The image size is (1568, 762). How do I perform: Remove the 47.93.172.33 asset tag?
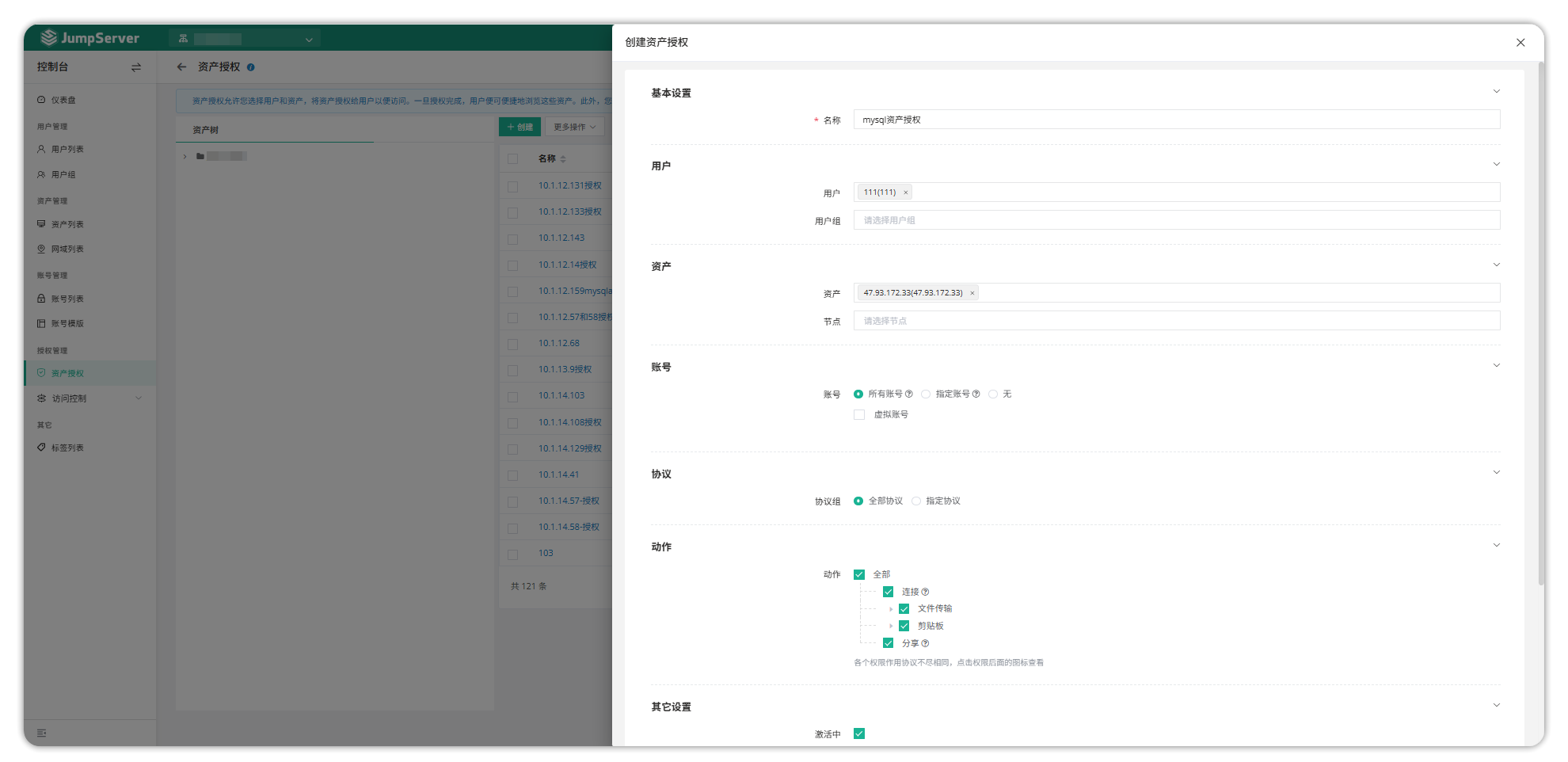tap(972, 293)
